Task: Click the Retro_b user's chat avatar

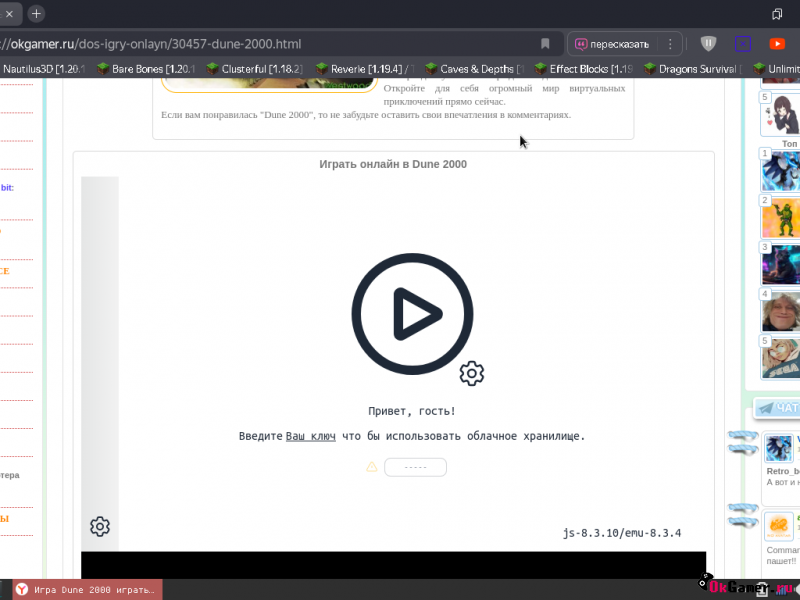Action: coord(779,448)
